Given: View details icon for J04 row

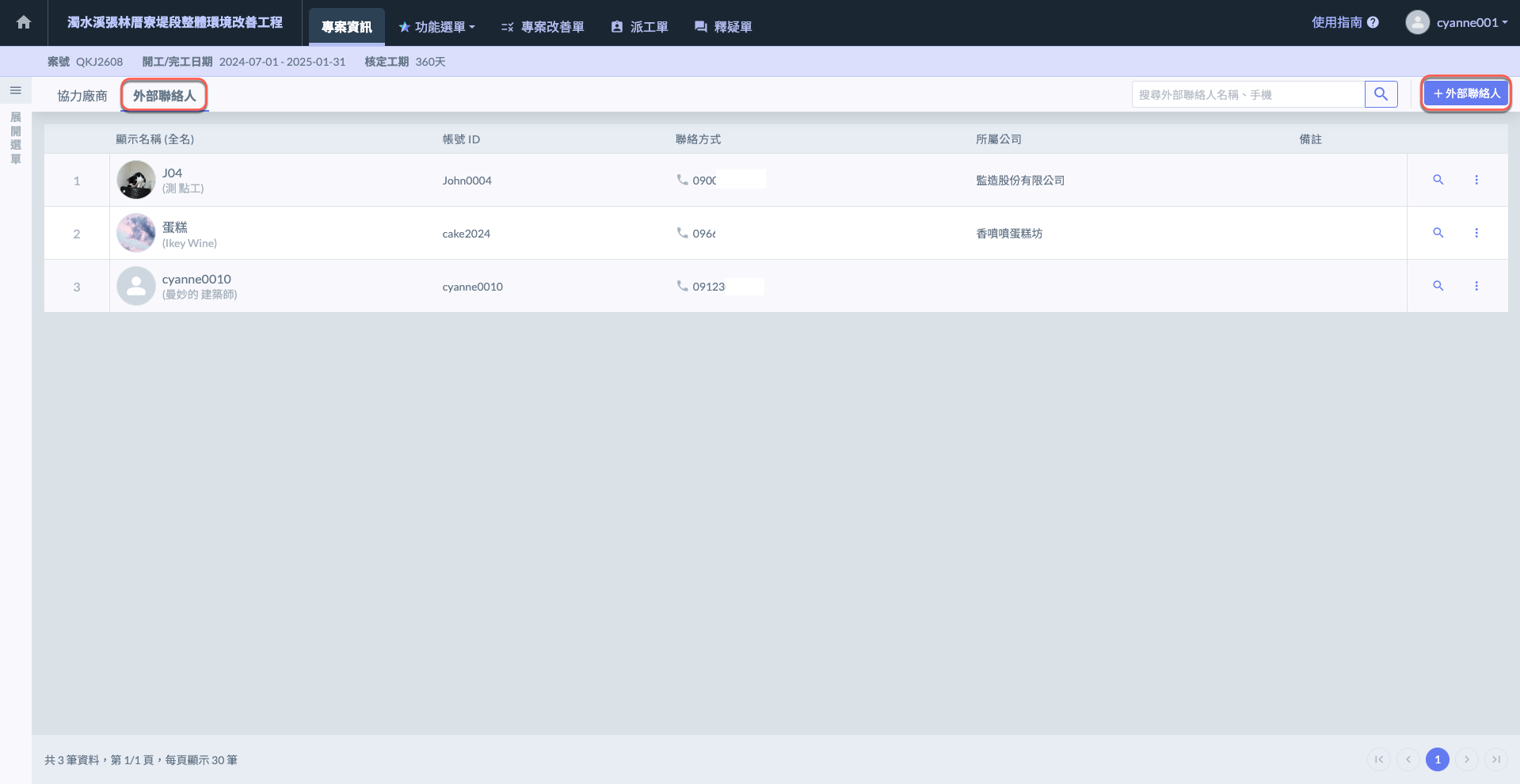Looking at the screenshot, I should pyautogui.click(x=1438, y=180).
